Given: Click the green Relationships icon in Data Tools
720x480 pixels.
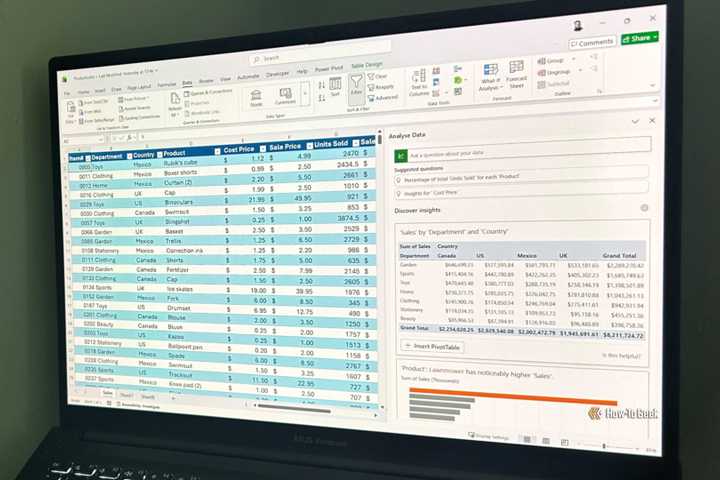Looking at the screenshot, I should click(457, 80).
